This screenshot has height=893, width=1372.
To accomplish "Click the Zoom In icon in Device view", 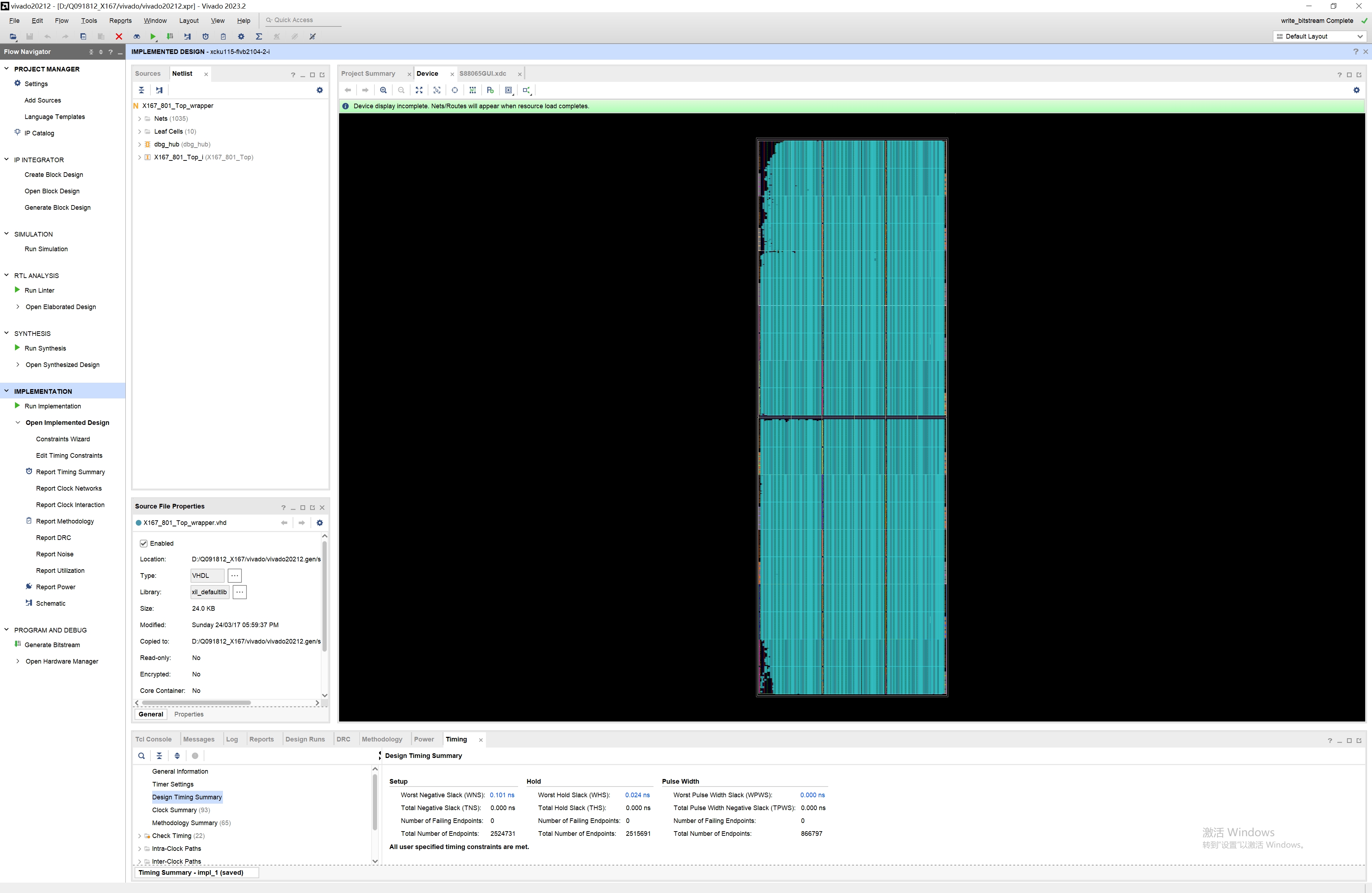I will 383,90.
